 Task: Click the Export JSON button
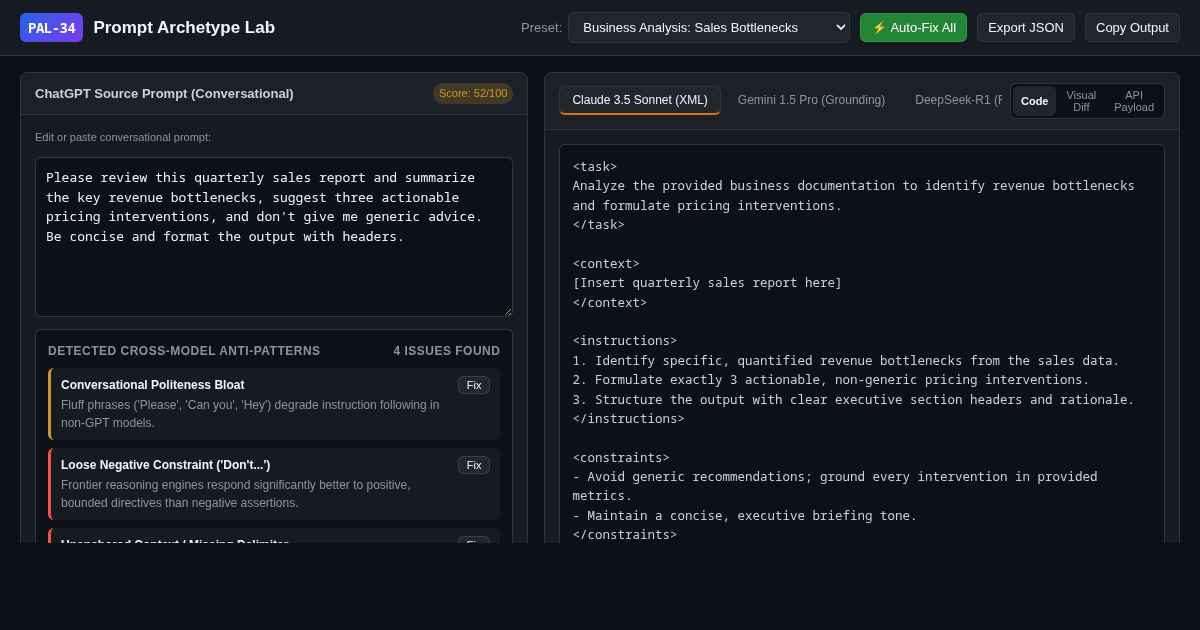click(x=1026, y=28)
